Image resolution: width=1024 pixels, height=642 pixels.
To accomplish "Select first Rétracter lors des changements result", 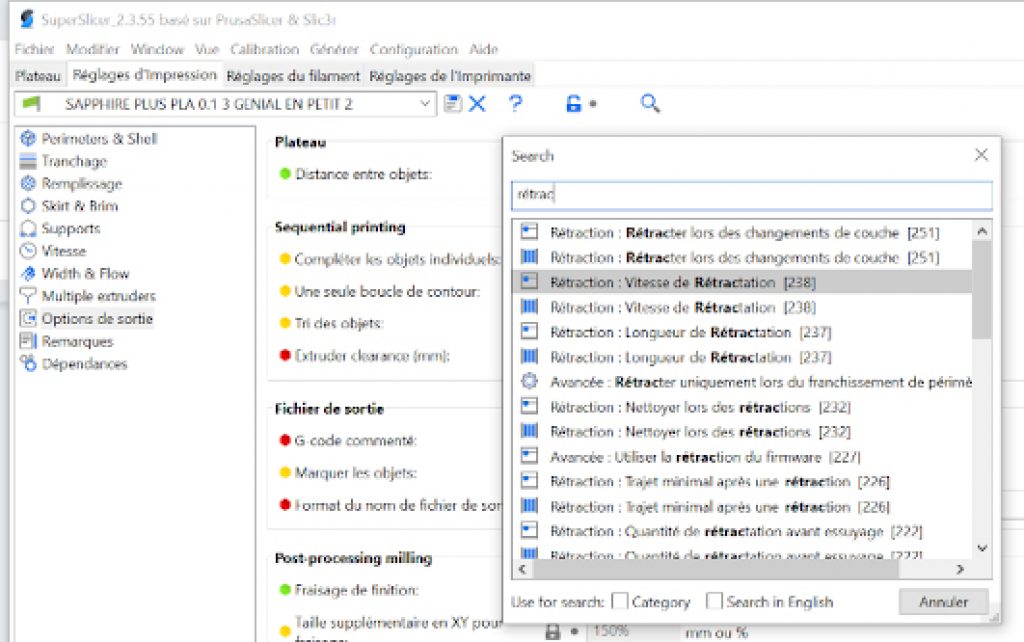I will tap(743, 233).
